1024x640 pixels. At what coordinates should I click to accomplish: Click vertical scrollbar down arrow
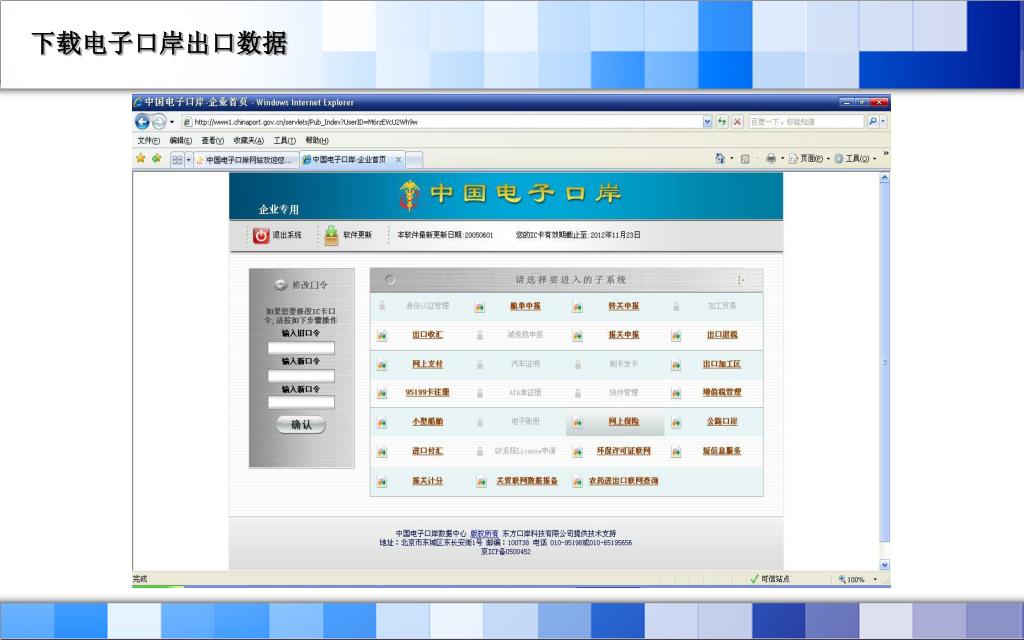click(885, 565)
